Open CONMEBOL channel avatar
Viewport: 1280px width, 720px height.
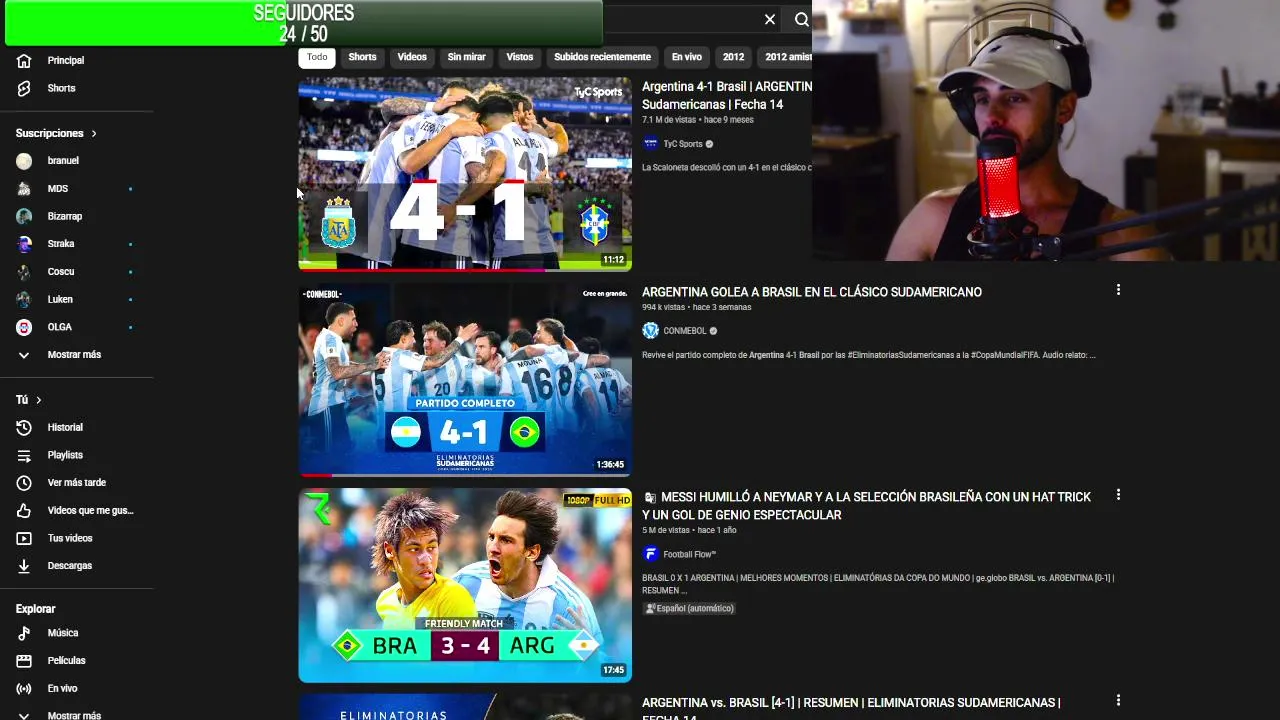point(650,330)
